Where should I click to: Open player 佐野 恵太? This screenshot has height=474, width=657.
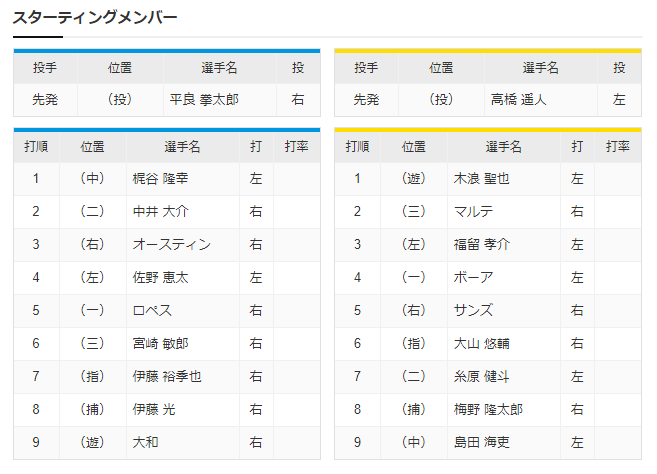[x=160, y=277]
